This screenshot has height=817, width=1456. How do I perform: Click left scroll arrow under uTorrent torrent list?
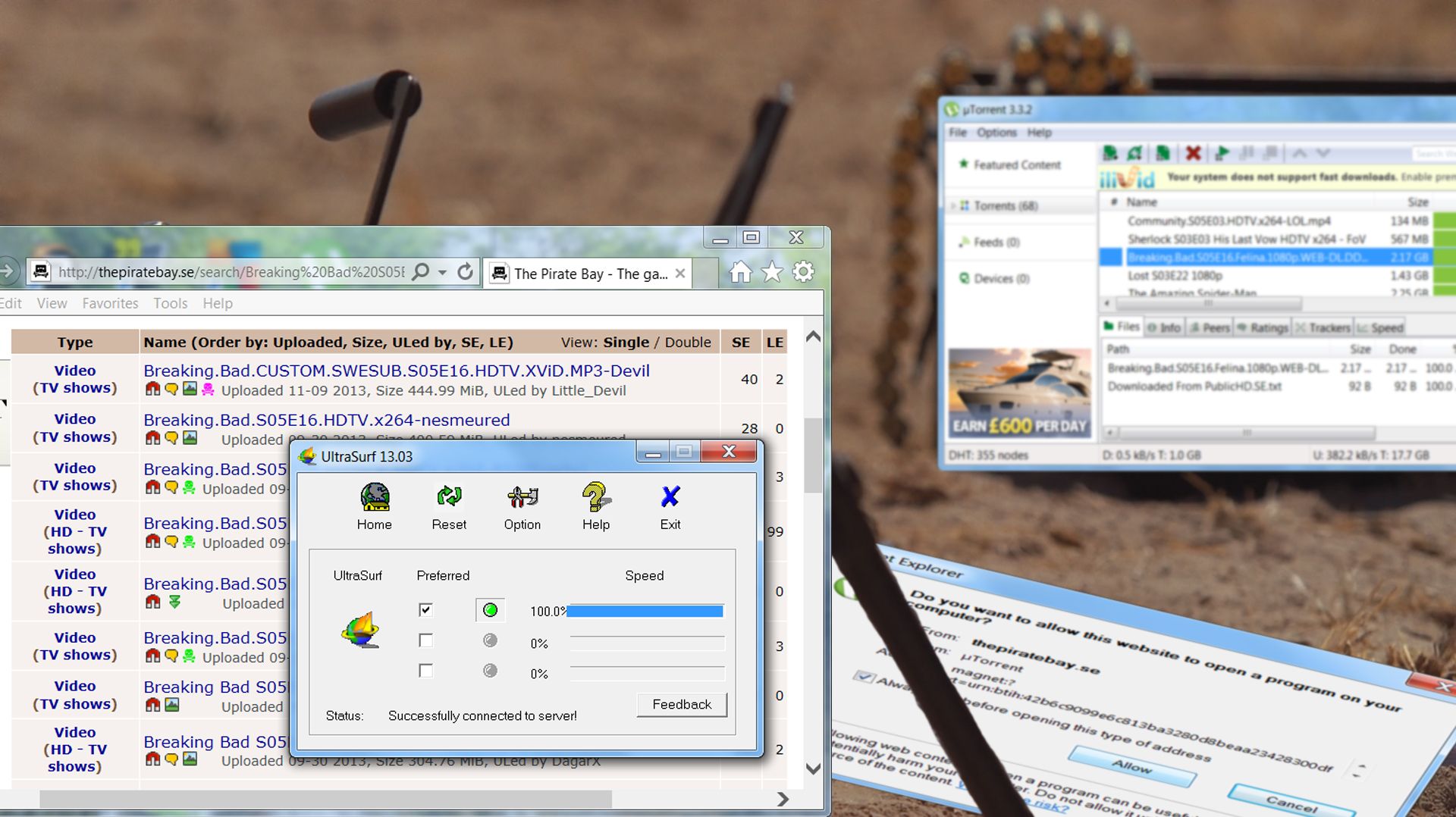coord(1107,304)
